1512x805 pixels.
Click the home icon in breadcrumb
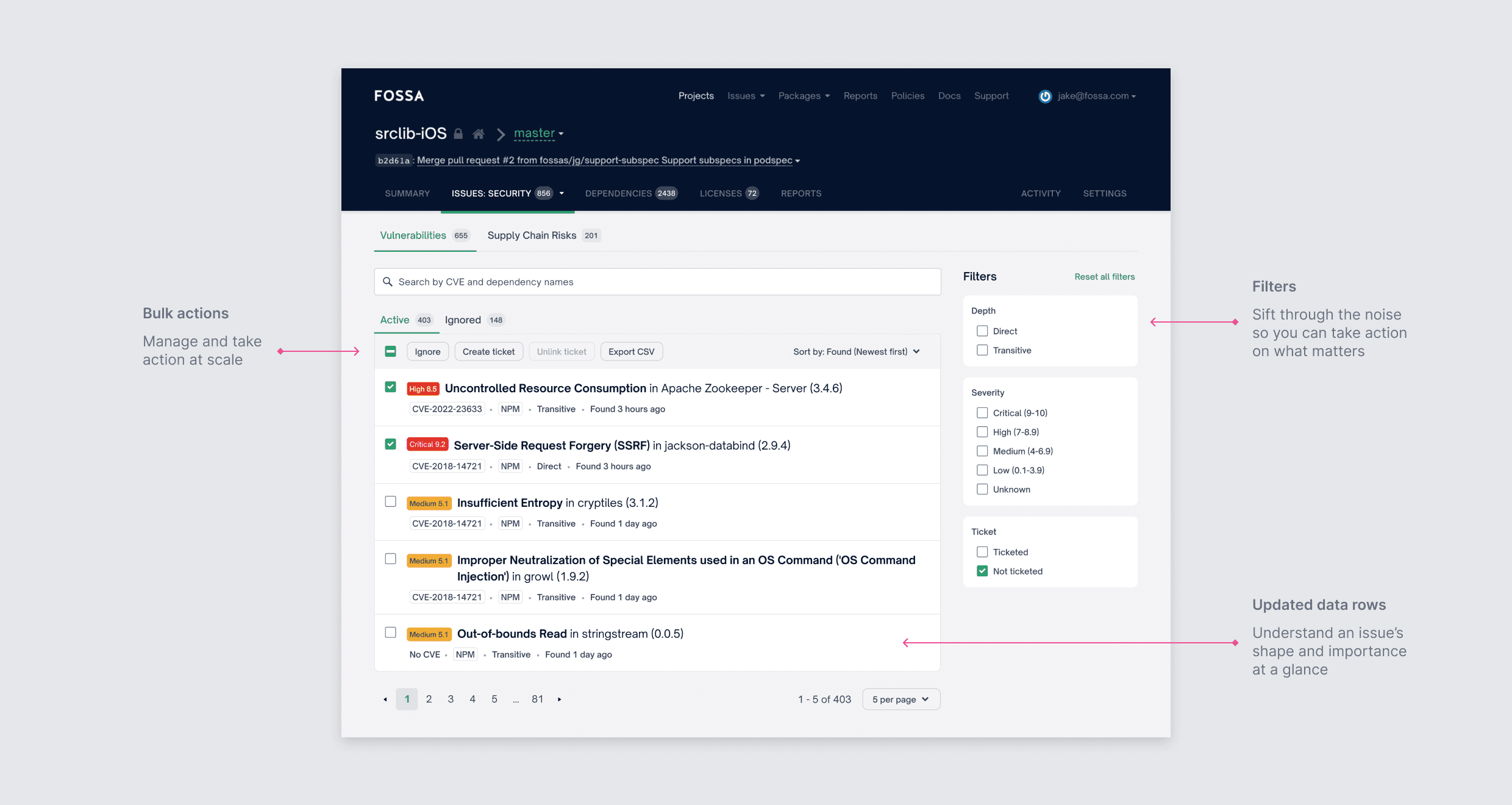(x=479, y=134)
